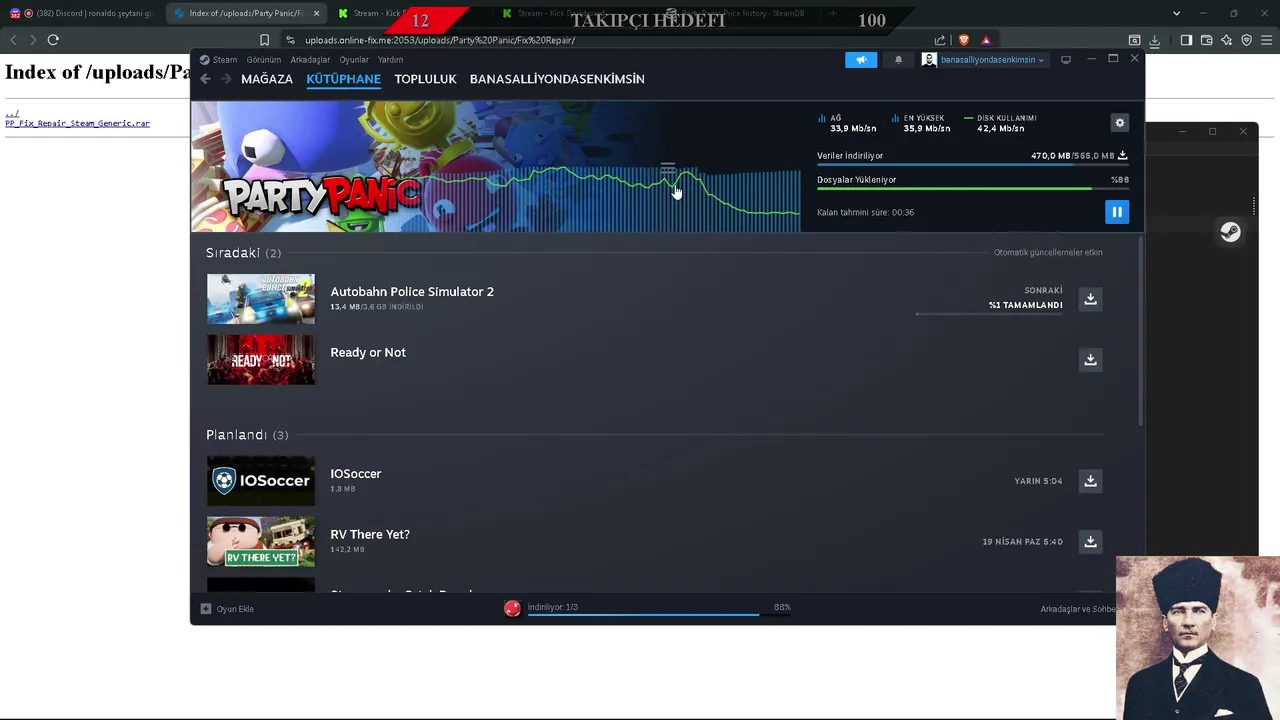Click Brave VPN shield icon in toolbar
The height and width of the screenshot is (720, 1280).
click(x=1246, y=40)
